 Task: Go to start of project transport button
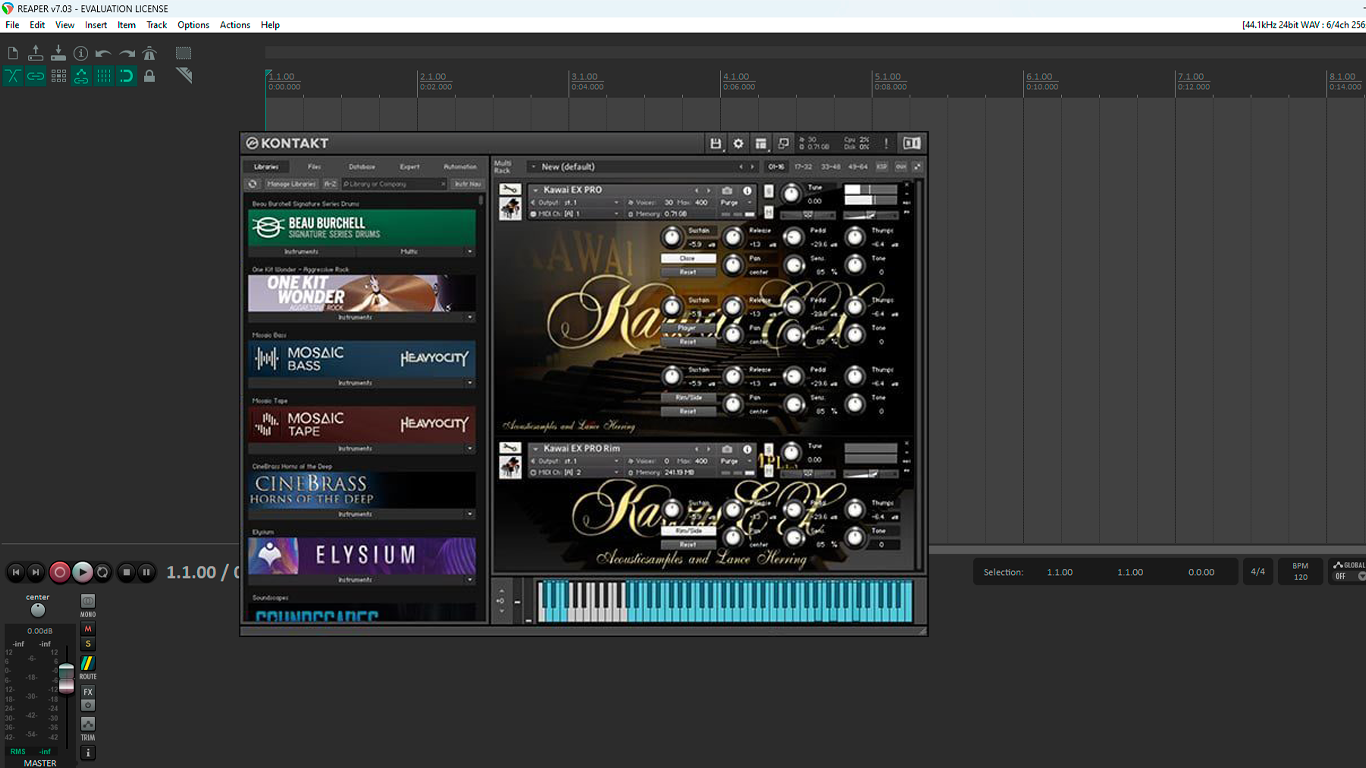15,572
